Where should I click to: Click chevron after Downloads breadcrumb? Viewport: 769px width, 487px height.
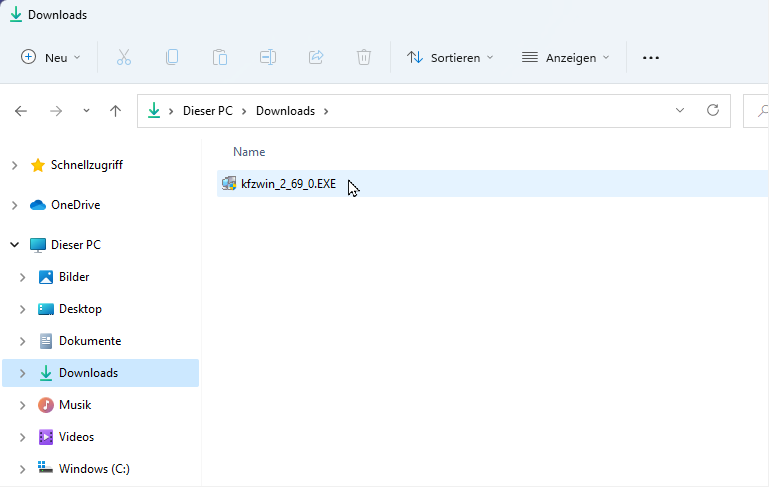[x=326, y=111]
